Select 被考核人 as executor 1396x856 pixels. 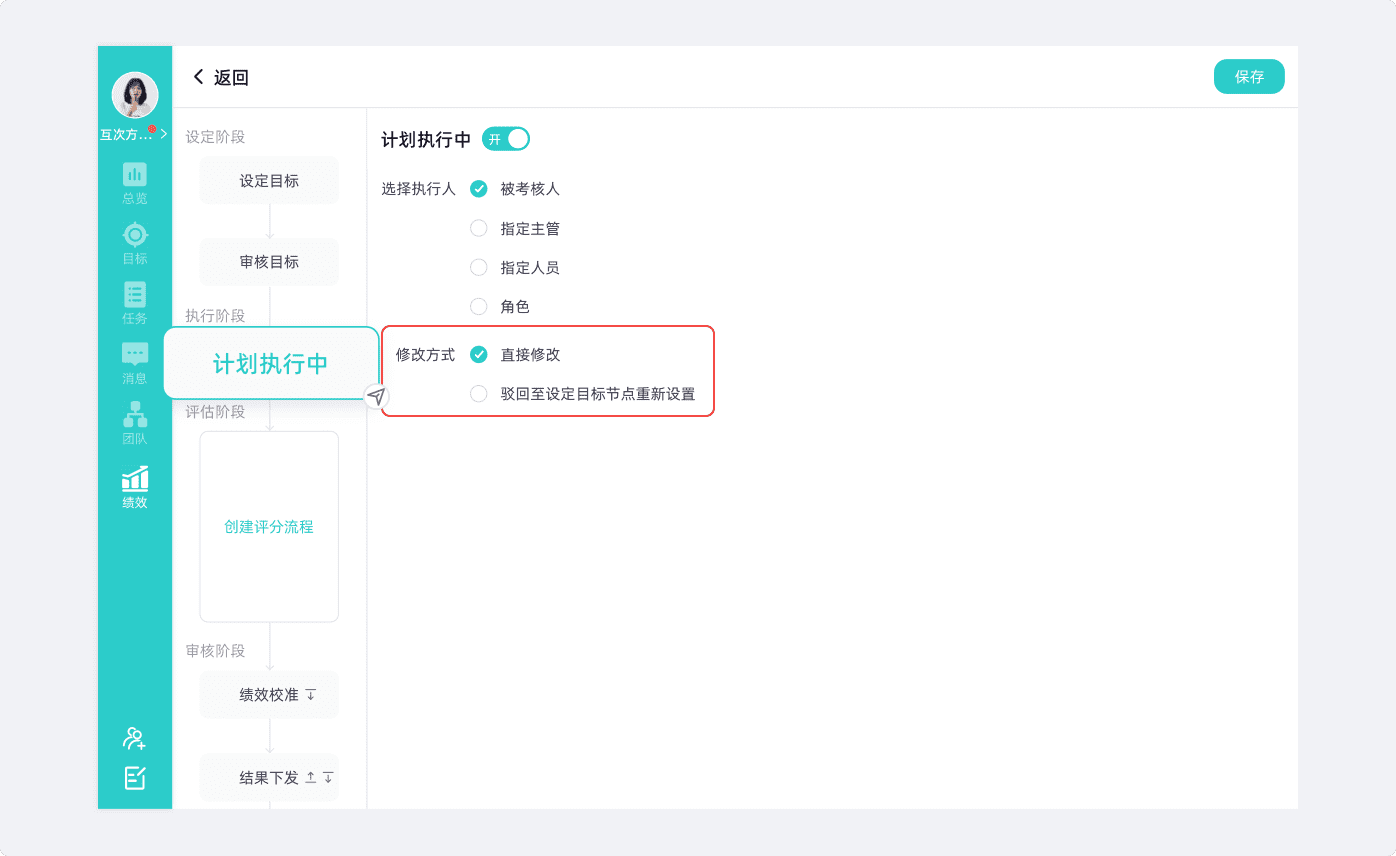(479, 188)
